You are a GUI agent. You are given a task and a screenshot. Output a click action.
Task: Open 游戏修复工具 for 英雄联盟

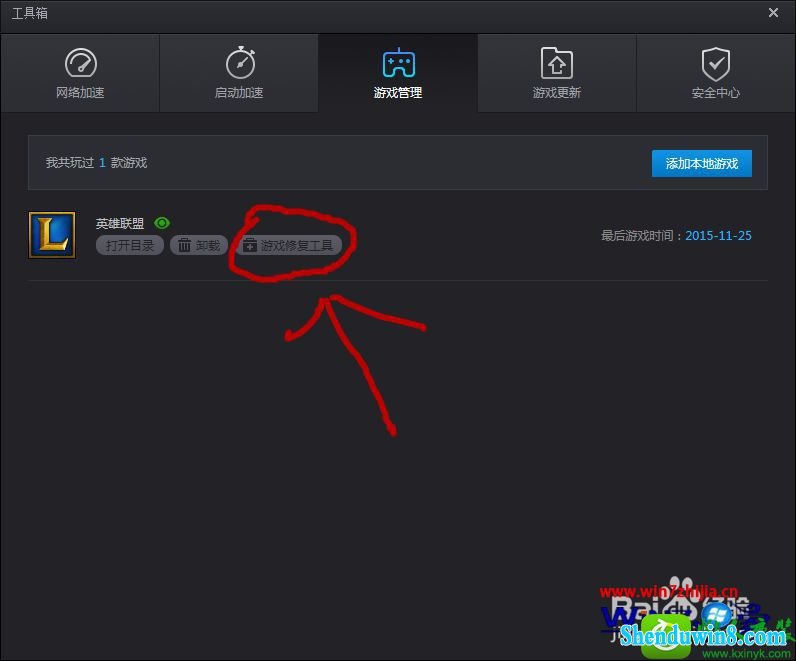click(x=288, y=246)
